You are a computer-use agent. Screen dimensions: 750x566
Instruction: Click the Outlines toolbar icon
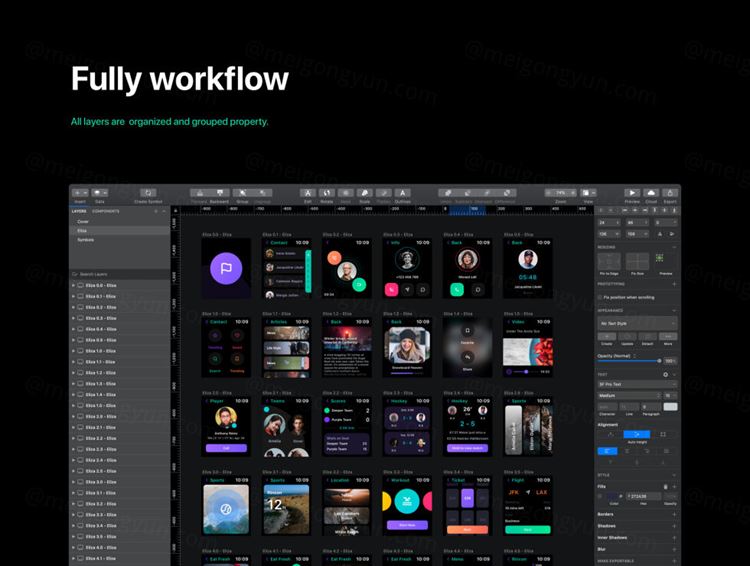pos(402,192)
